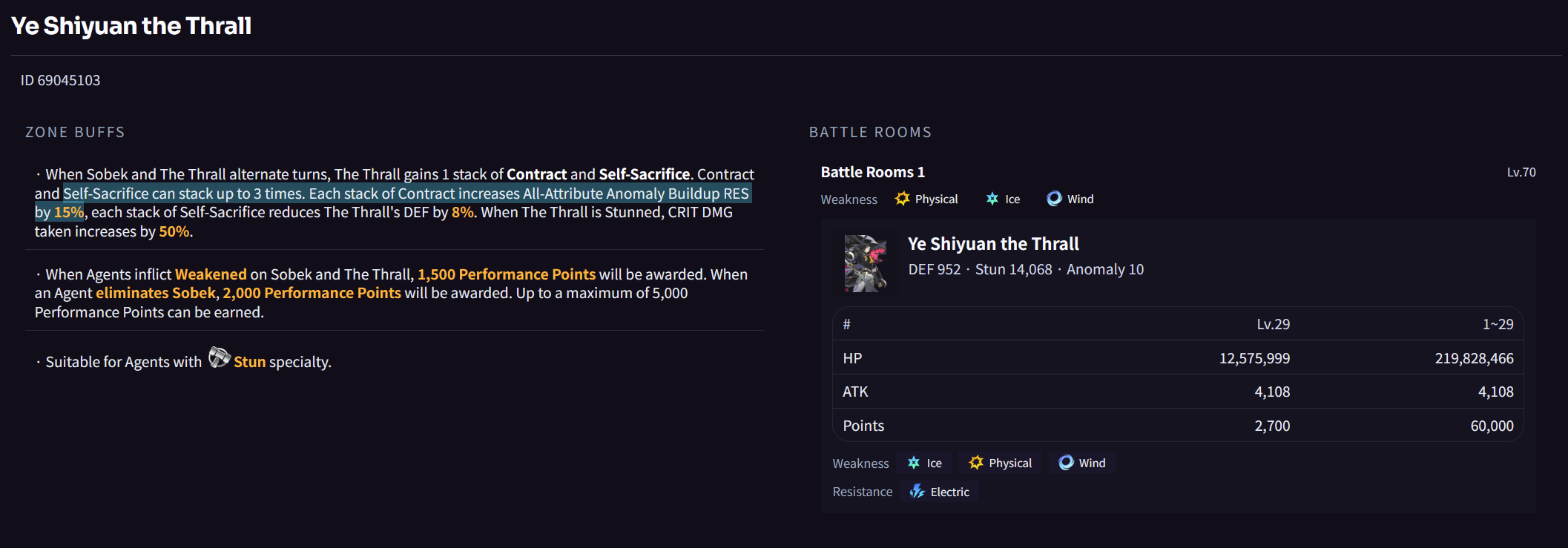Screen dimensions: 1568x548
Task: Click the Wind icon in top weakness row
Action: (x=1054, y=199)
